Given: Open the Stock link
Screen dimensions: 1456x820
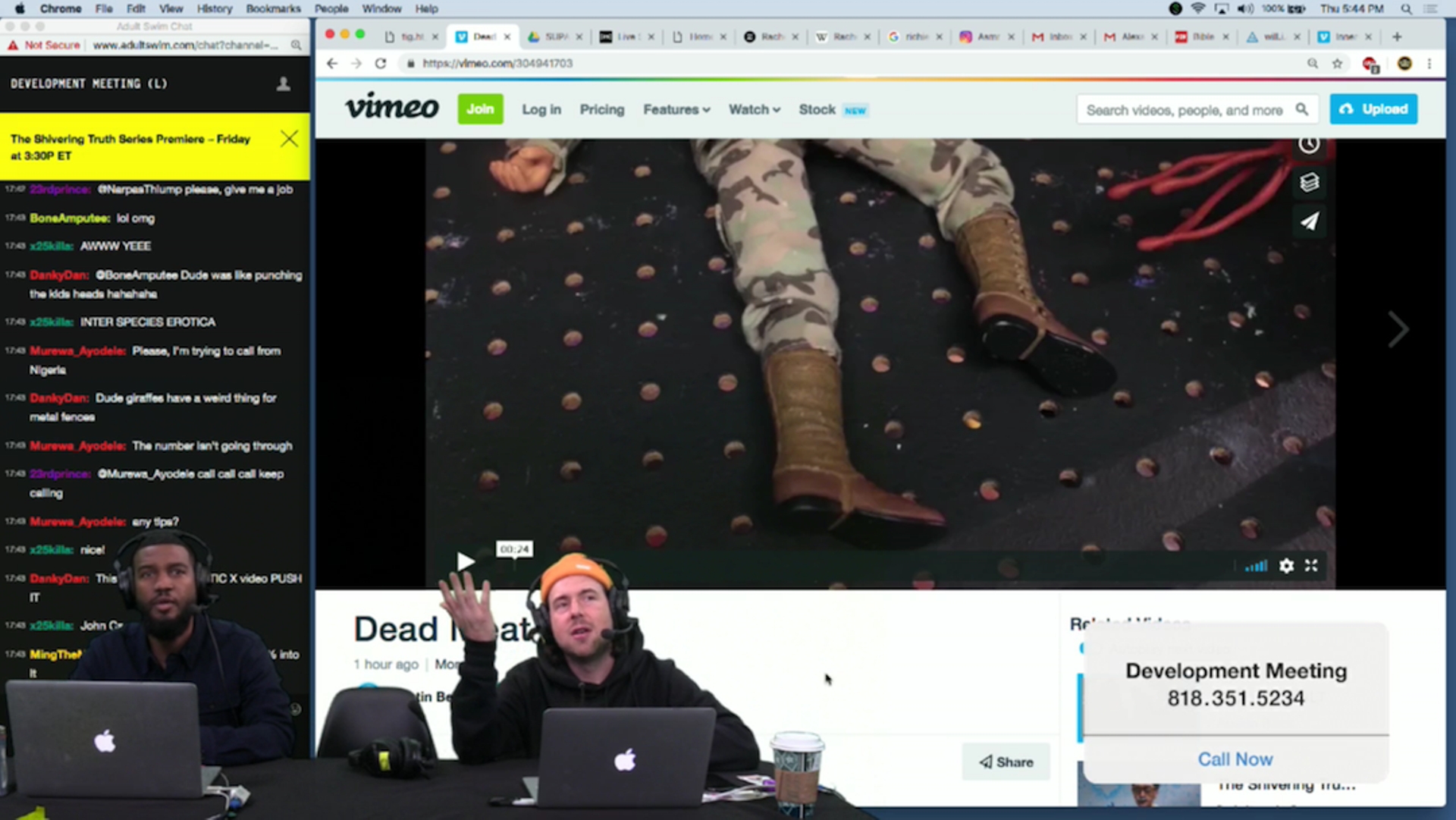Looking at the screenshot, I should click(817, 109).
